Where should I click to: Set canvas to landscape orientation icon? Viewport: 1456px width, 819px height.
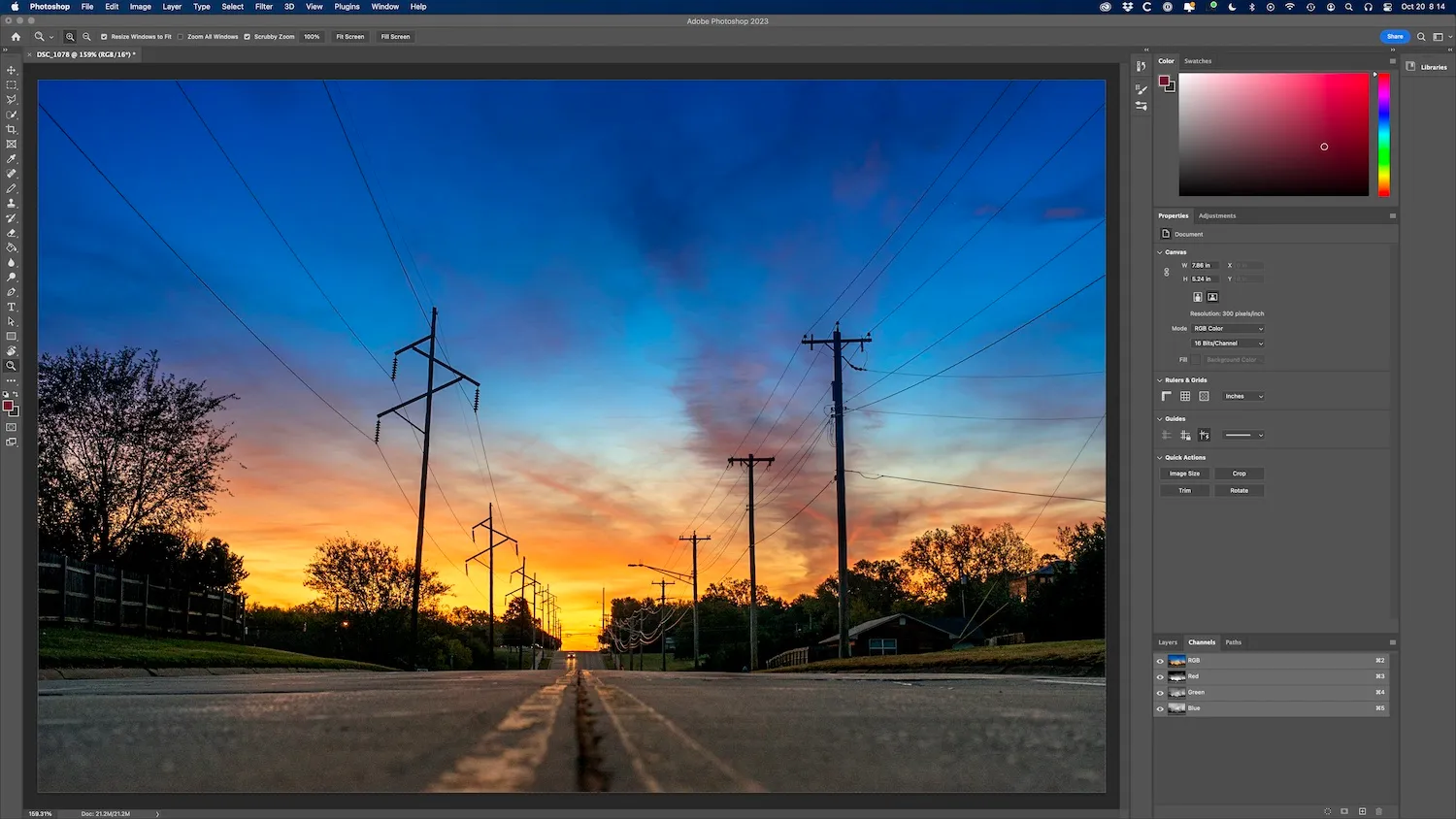1212,297
